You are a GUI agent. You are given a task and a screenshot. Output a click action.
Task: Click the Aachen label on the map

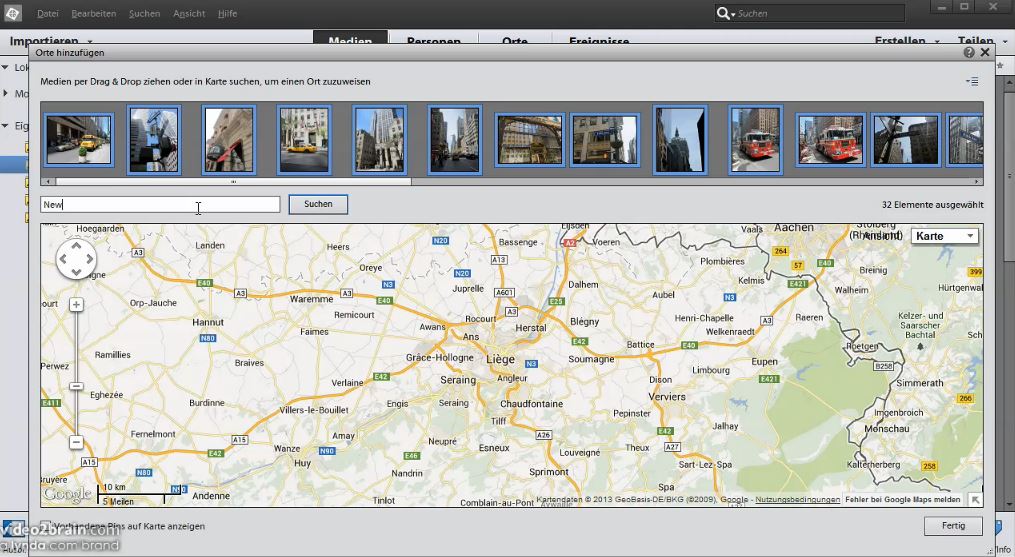click(x=794, y=228)
